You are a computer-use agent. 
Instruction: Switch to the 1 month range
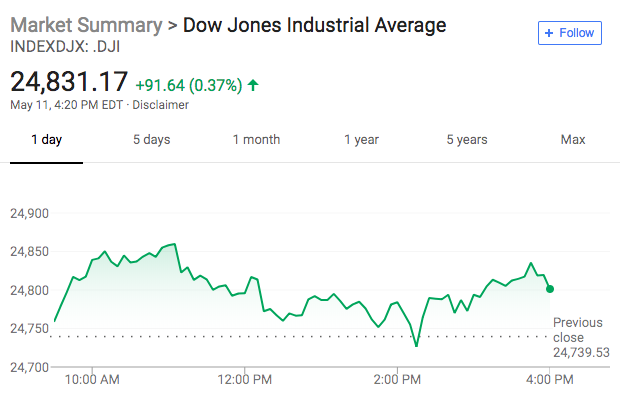tap(256, 140)
